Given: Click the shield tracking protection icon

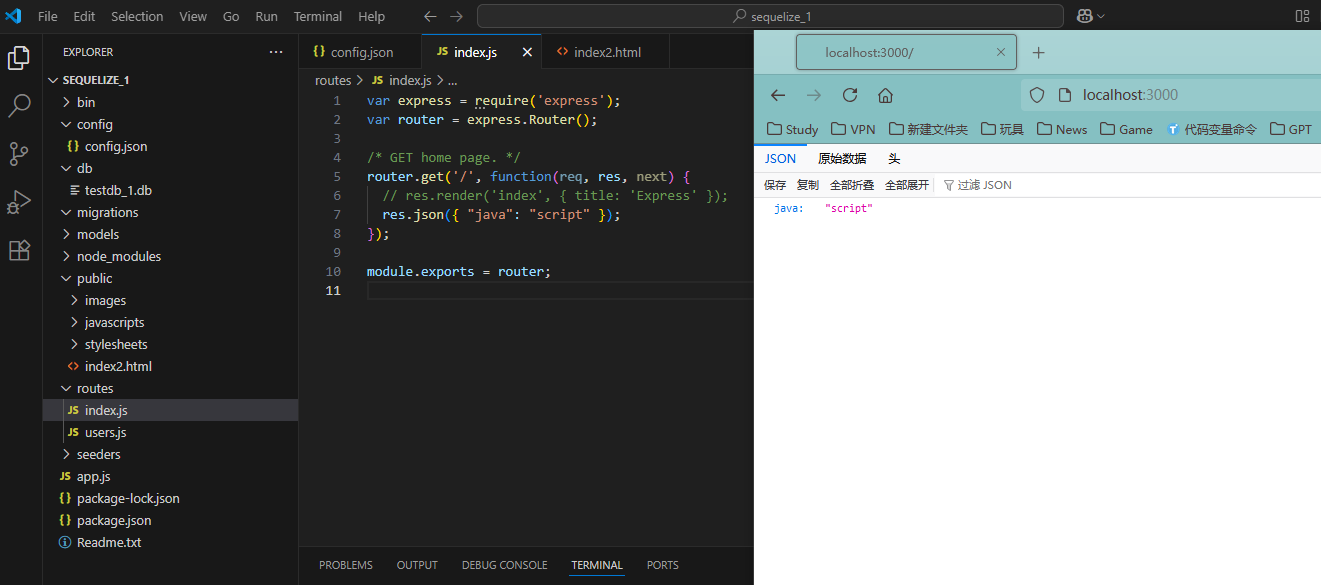Looking at the screenshot, I should pyautogui.click(x=1037, y=95).
